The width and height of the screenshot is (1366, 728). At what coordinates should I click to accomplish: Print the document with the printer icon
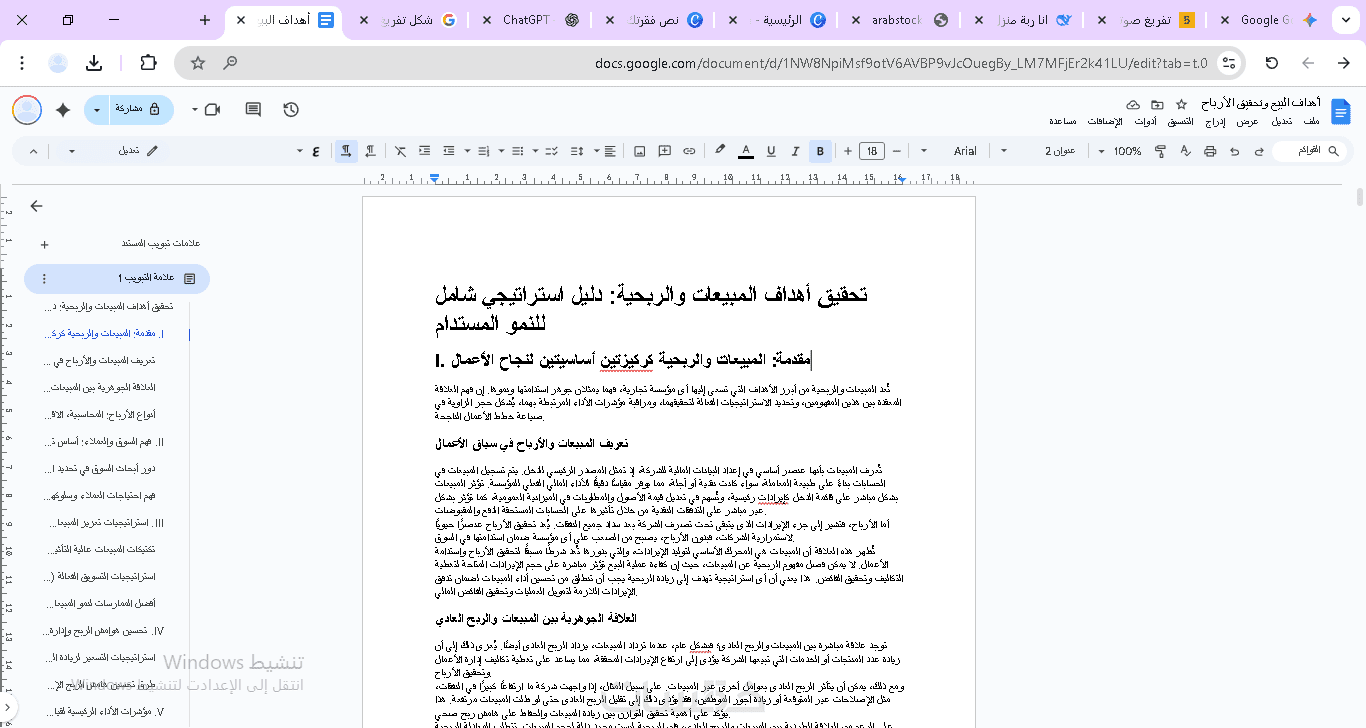click(x=1210, y=151)
